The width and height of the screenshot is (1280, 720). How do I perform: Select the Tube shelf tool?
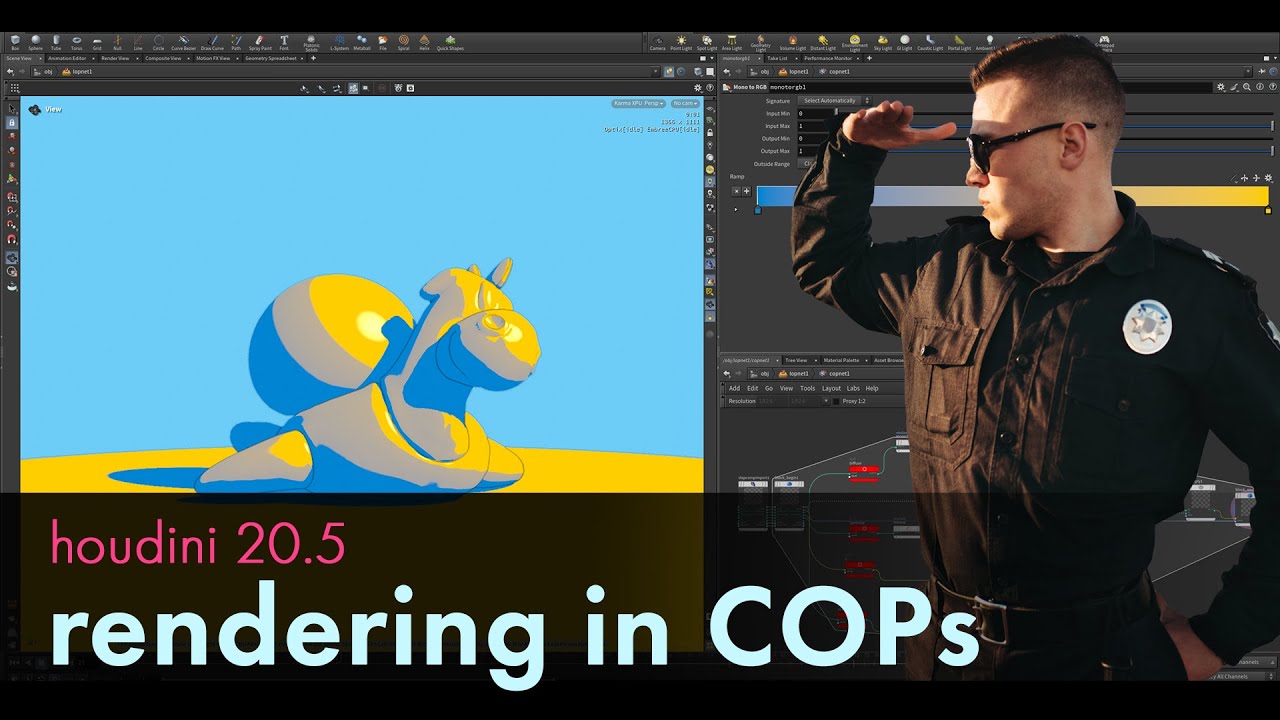pyautogui.click(x=56, y=42)
